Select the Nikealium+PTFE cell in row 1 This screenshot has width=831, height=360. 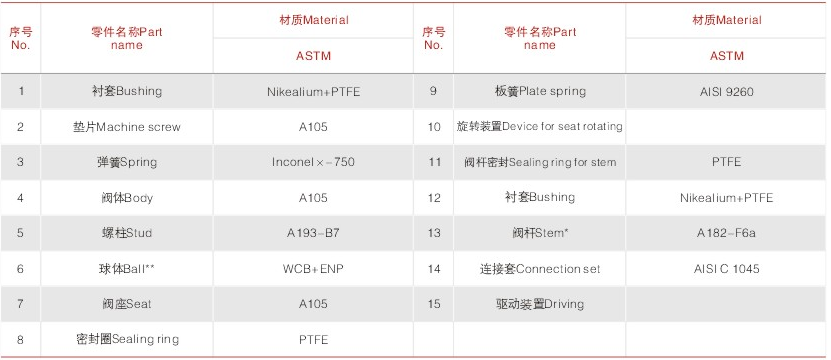pyautogui.click(x=313, y=92)
